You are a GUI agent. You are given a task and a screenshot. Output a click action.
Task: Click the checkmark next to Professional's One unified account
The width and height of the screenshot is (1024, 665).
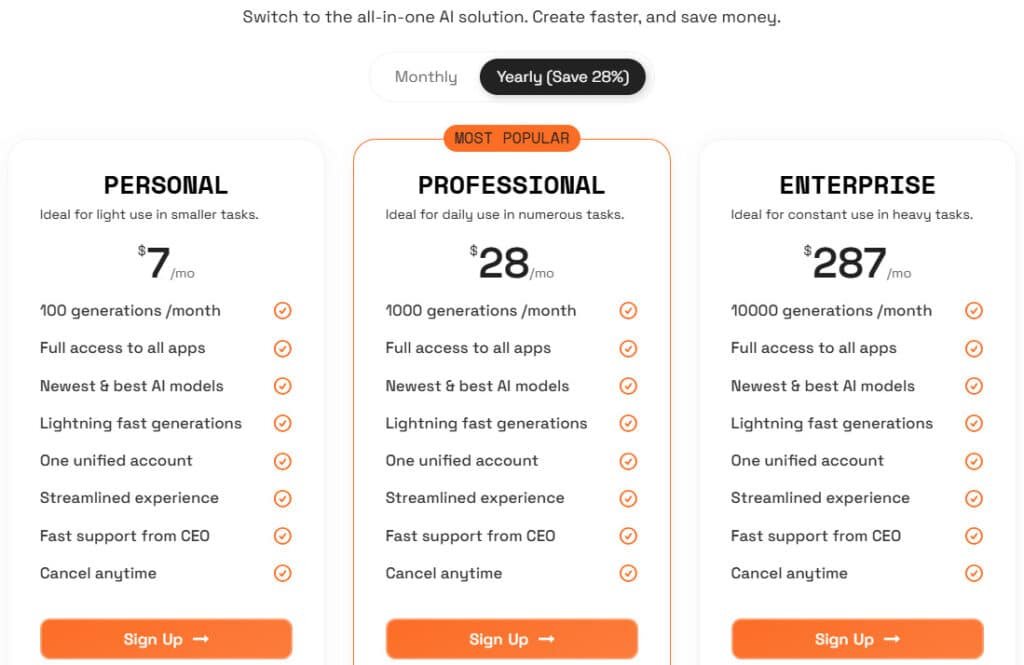628,461
